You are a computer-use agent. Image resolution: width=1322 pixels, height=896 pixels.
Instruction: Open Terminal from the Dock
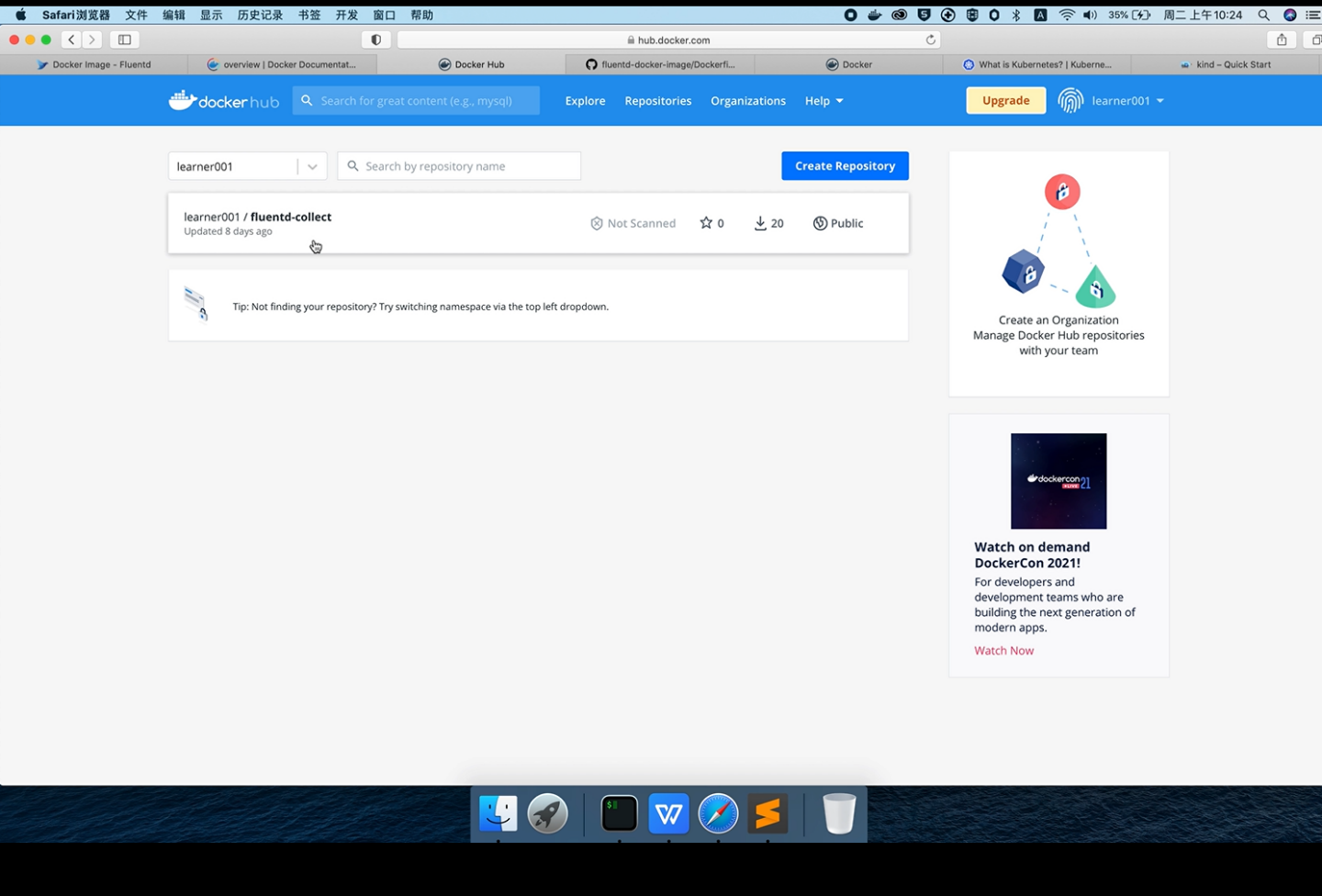620,813
